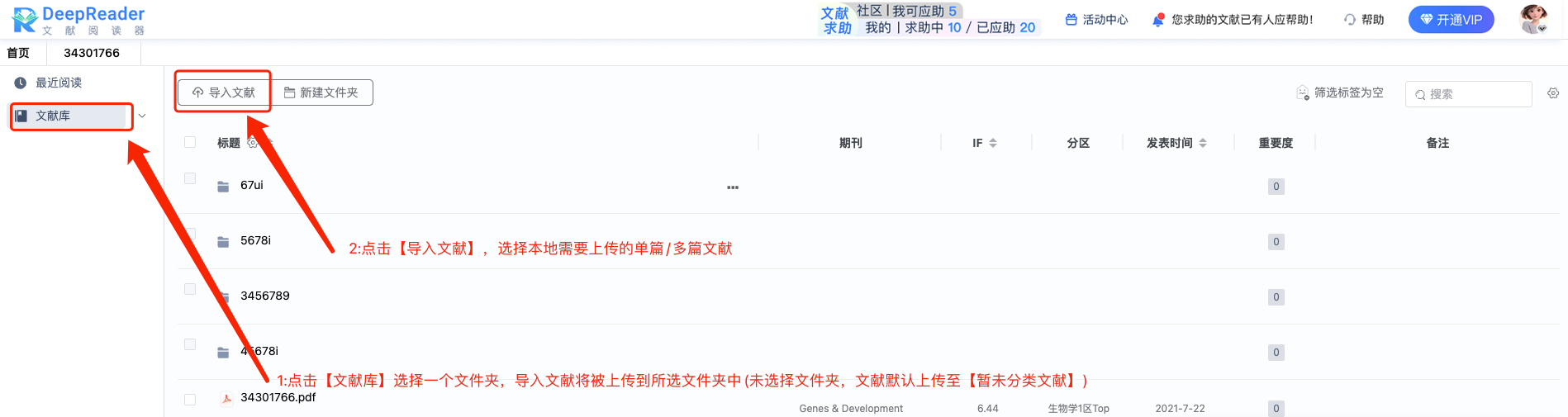The height and width of the screenshot is (417, 1568).
Task: Open folder named 3456789
Action: (265, 296)
